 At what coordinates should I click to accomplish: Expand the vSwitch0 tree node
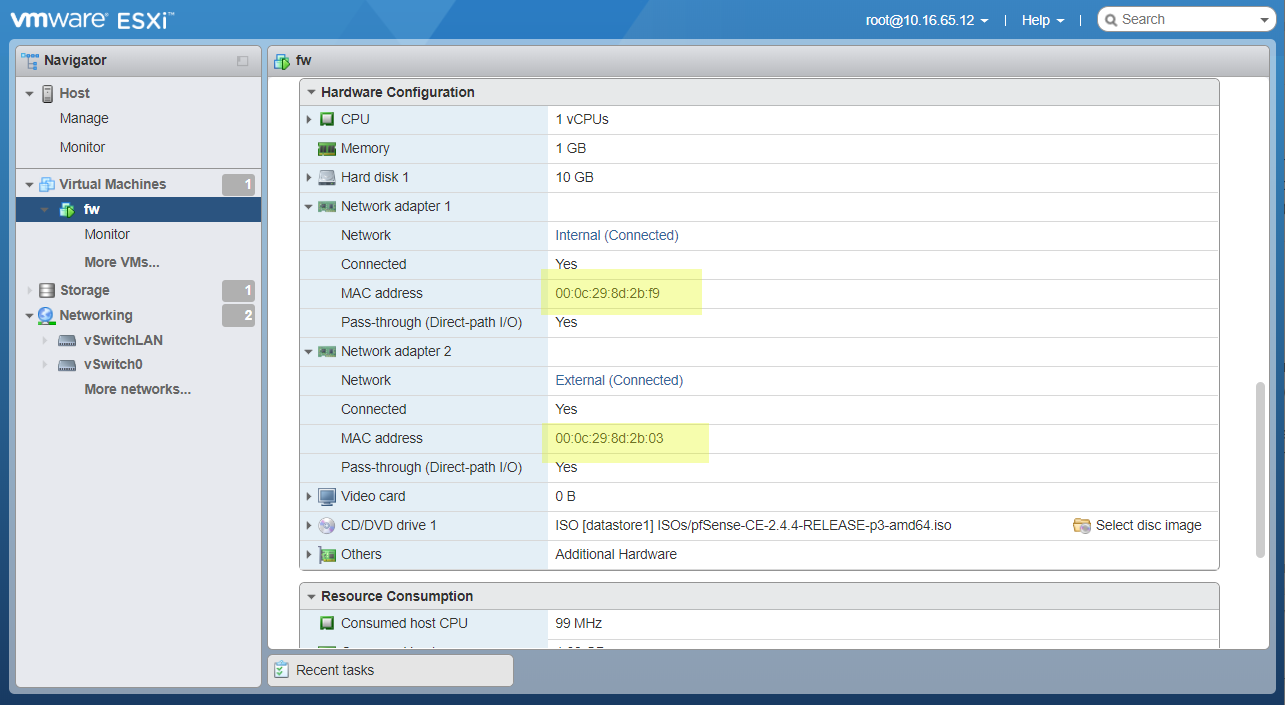click(x=45, y=364)
